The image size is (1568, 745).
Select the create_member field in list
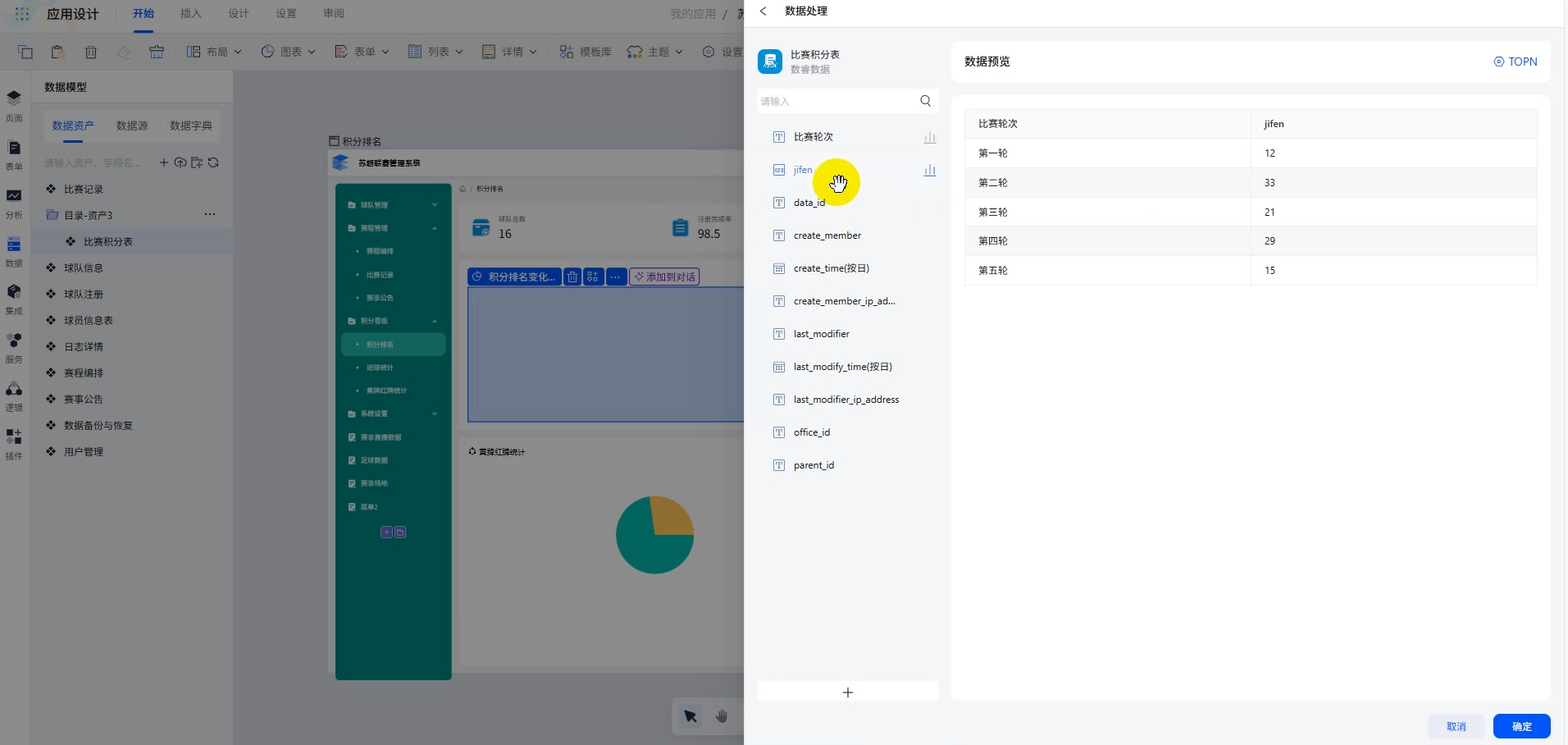click(827, 235)
